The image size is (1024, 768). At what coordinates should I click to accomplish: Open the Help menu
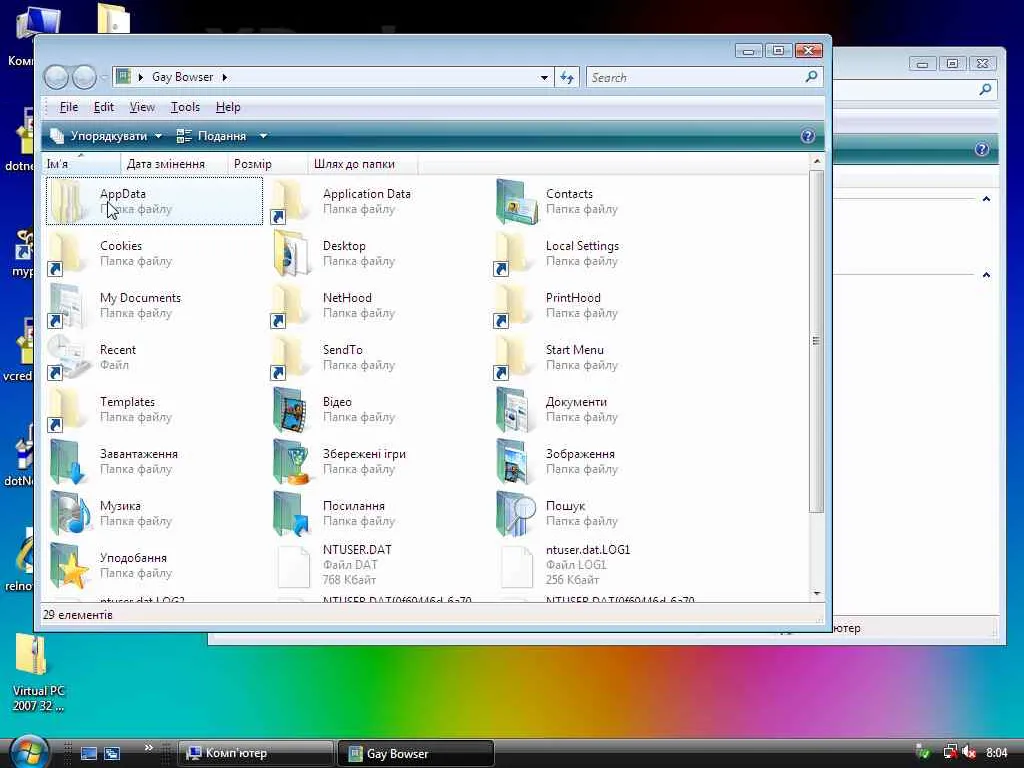[x=228, y=107]
